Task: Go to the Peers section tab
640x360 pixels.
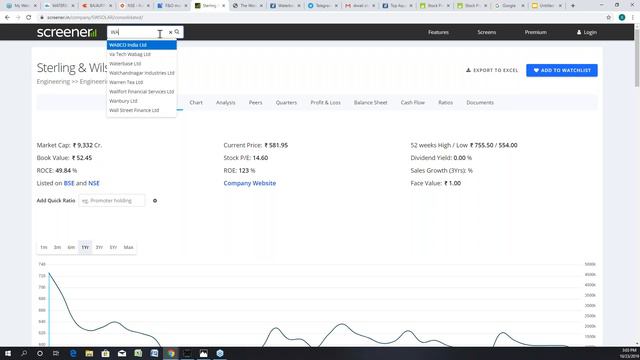Action: pyautogui.click(x=256, y=102)
